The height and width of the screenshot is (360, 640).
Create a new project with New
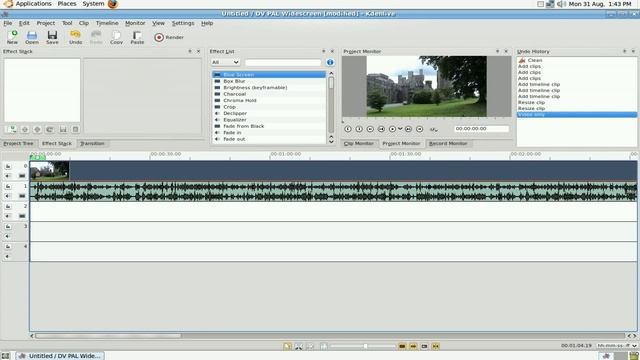(12, 37)
